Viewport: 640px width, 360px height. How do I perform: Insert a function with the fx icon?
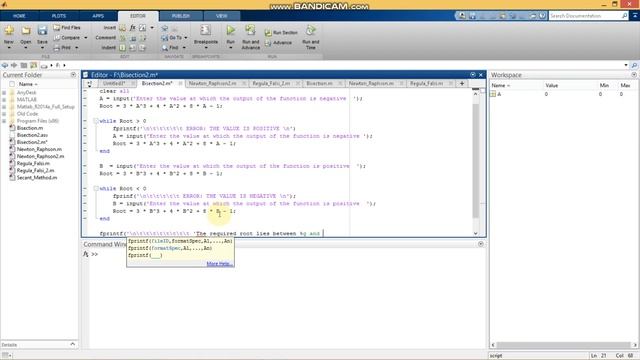click(132, 28)
